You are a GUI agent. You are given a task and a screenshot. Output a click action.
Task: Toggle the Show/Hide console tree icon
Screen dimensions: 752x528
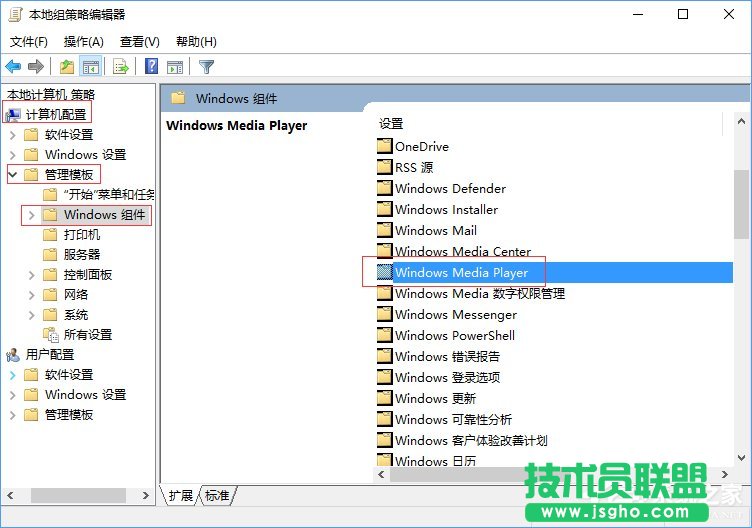[91, 67]
